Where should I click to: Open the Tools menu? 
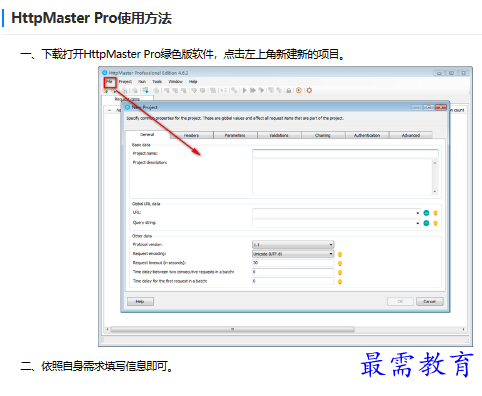pyautogui.click(x=157, y=82)
